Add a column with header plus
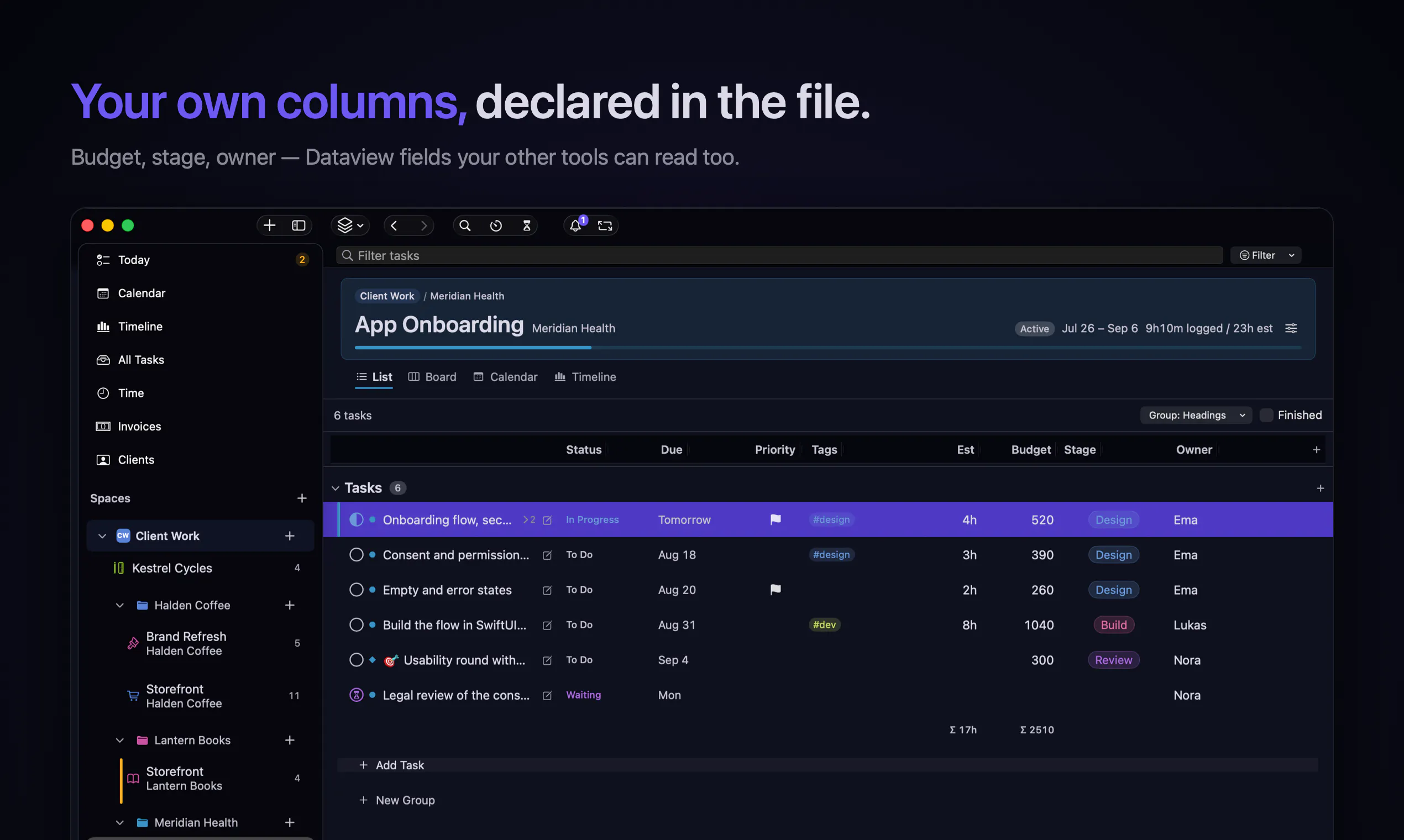The width and height of the screenshot is (1404, 840). pos(1316,450)
